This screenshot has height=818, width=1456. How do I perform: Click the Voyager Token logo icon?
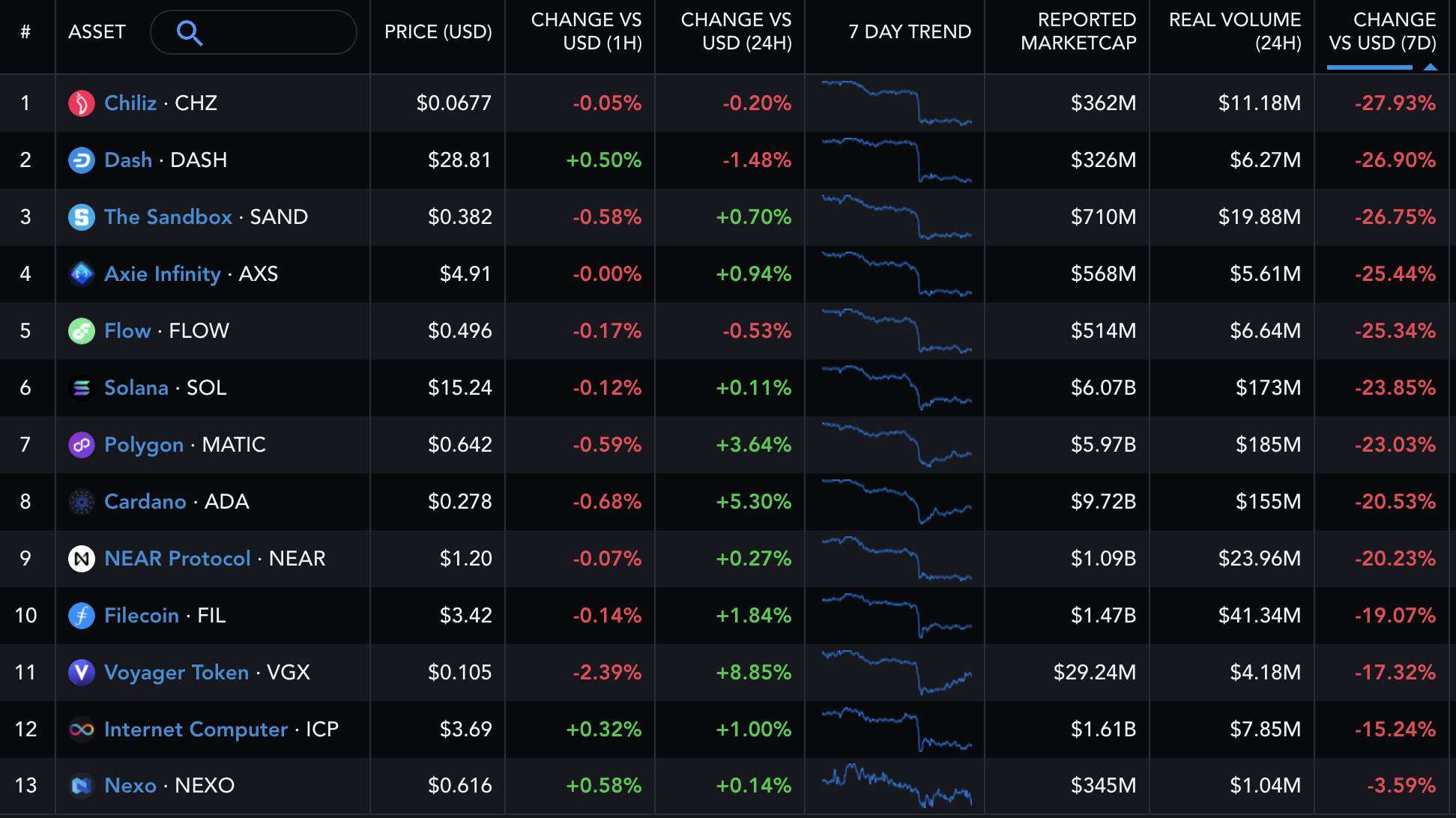[81, 673]
